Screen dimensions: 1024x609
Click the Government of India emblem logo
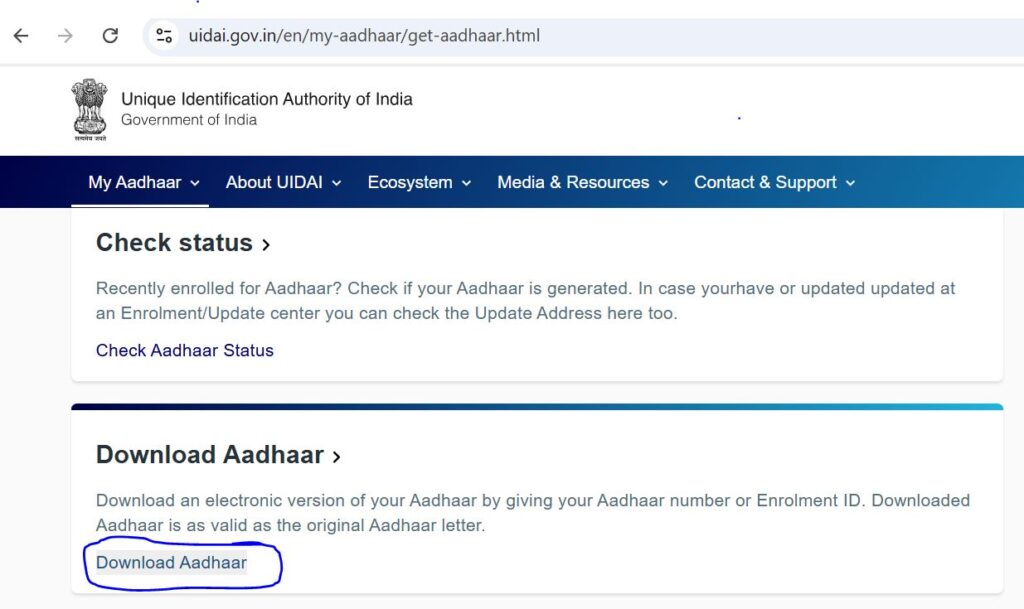click(x=89, y=109)
